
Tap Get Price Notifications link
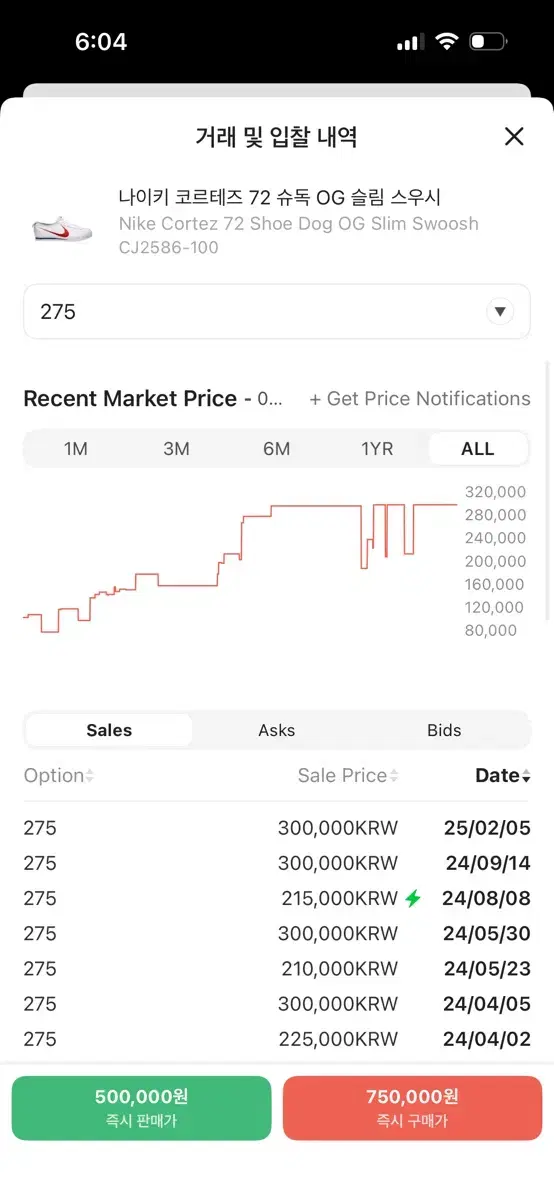(420, 399)
